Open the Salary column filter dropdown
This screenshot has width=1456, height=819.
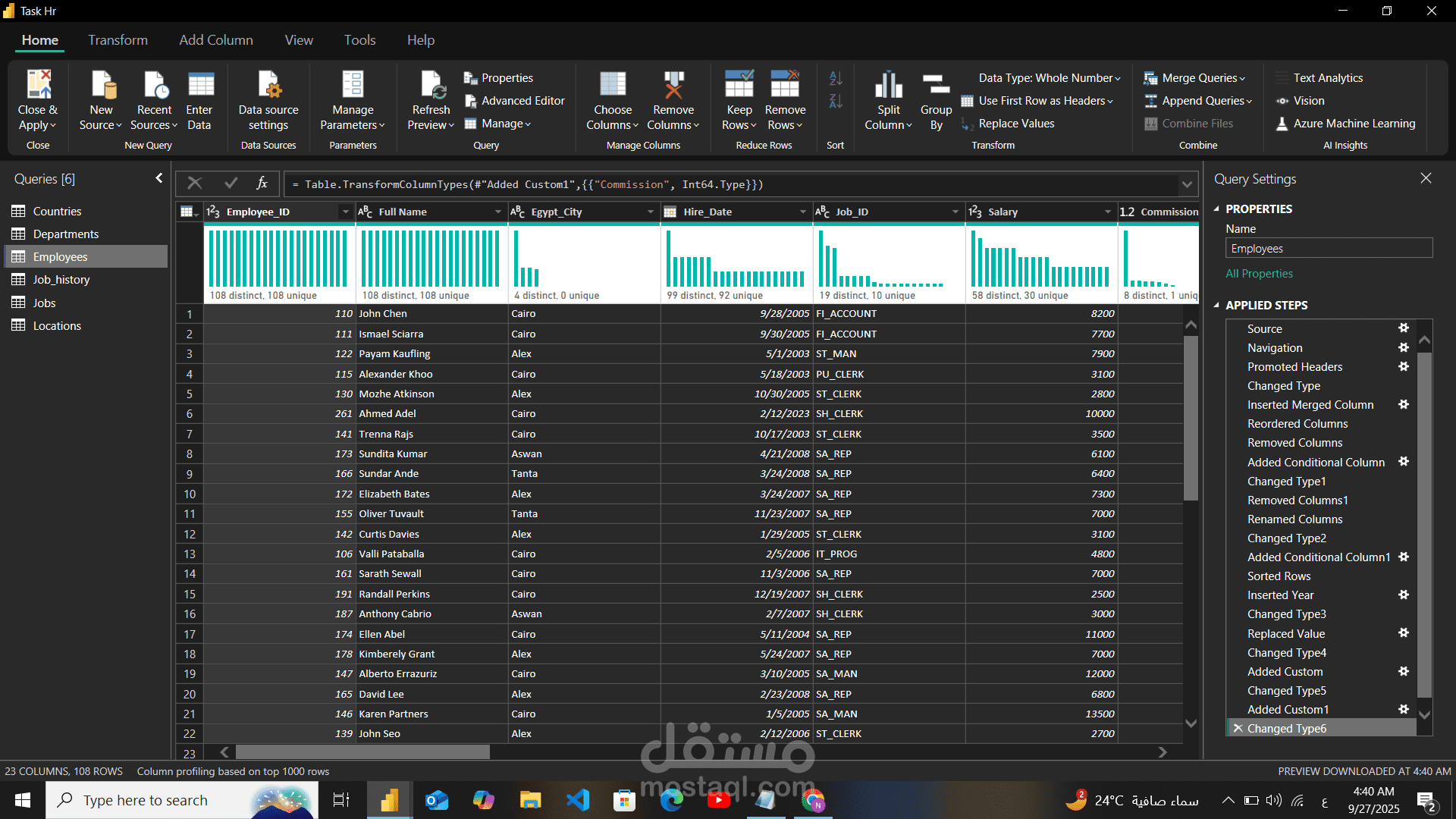point(1107,212)
